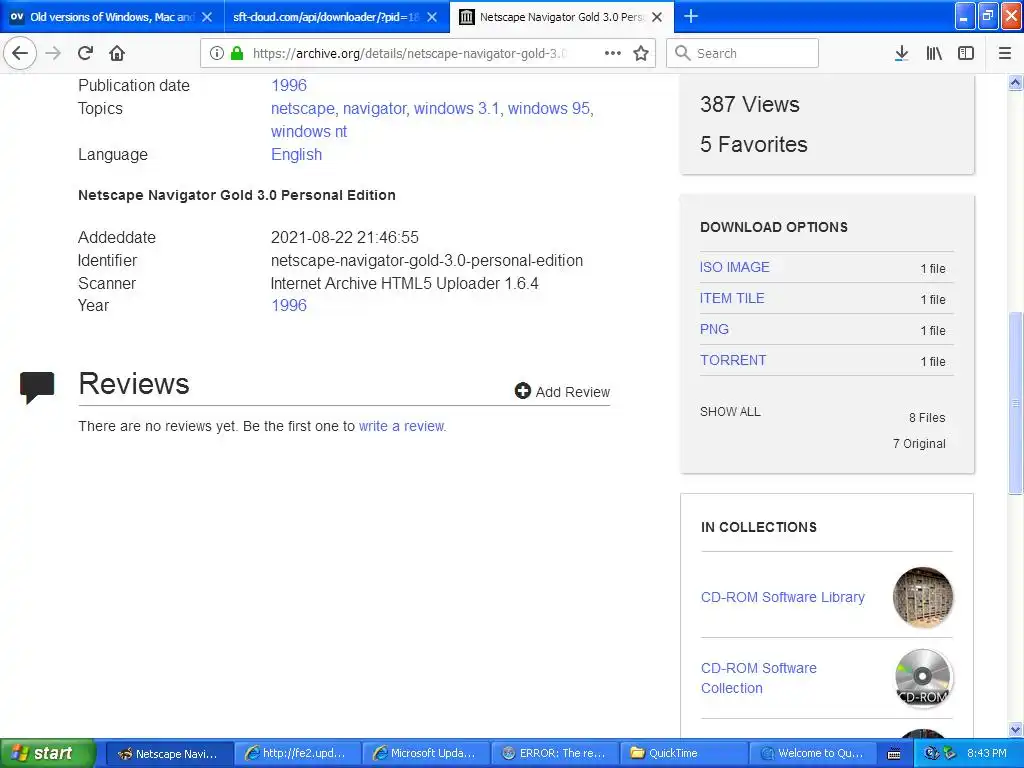This screenshot has width=1024, height=768.
Task: Open the netscape topic link
Action: click(x=303, y=108)
